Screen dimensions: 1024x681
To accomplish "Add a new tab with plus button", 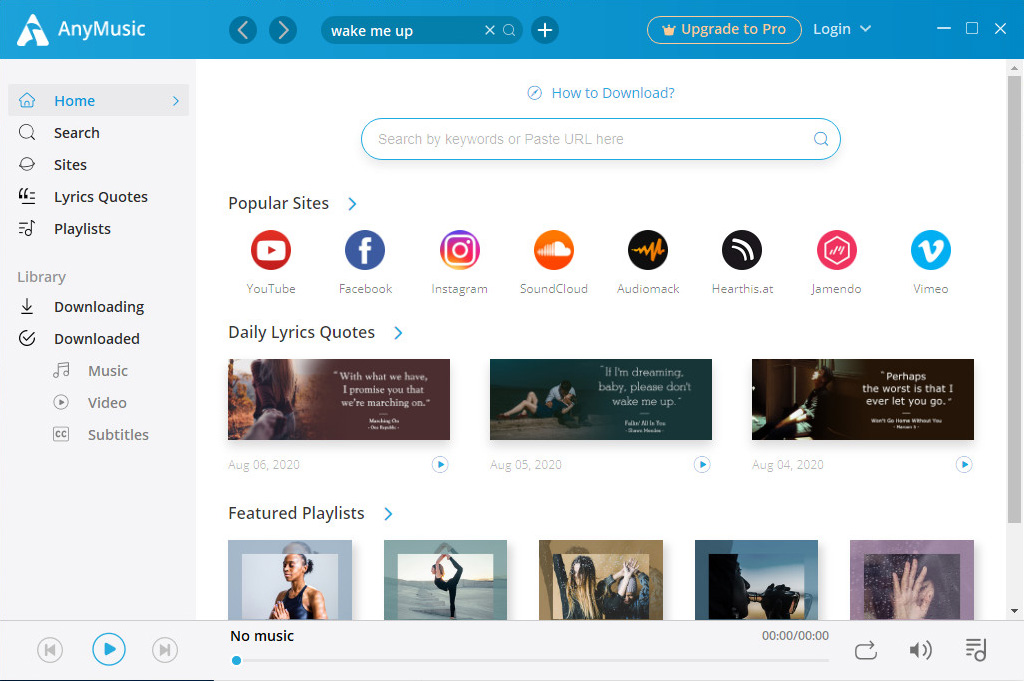I will (545, 30).
